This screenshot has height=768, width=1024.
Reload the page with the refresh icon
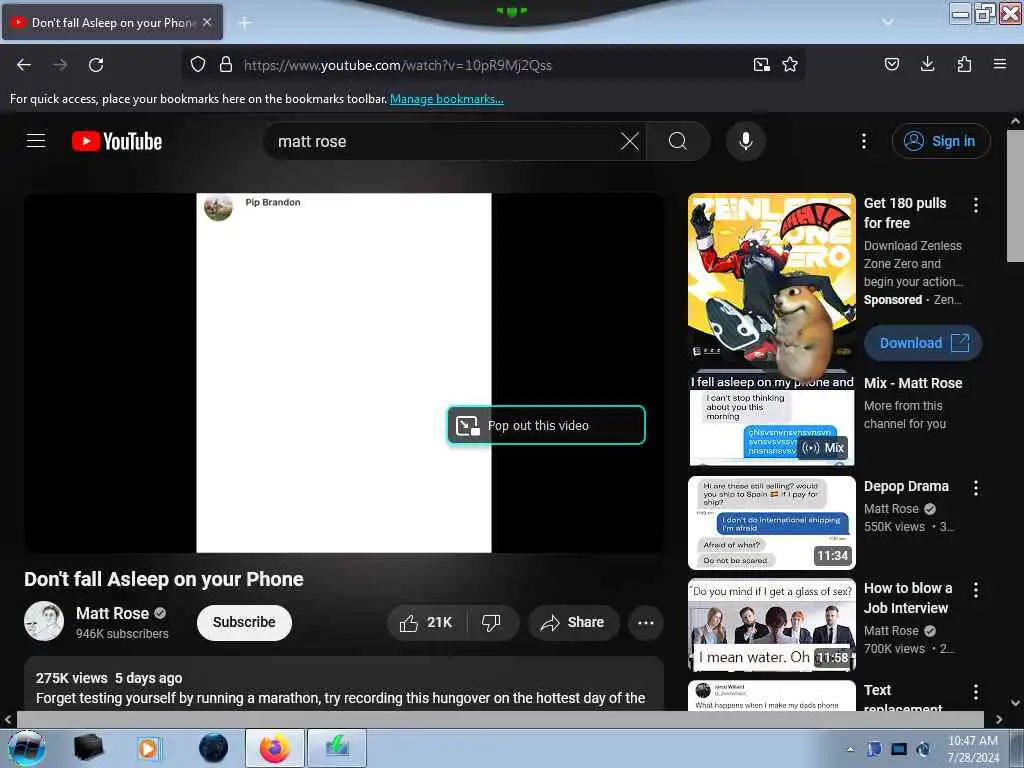click(x=96, y=65)
